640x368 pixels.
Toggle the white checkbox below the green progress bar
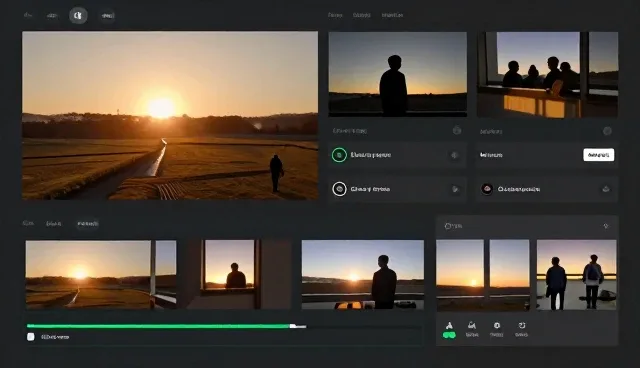[x=31, y=337]
